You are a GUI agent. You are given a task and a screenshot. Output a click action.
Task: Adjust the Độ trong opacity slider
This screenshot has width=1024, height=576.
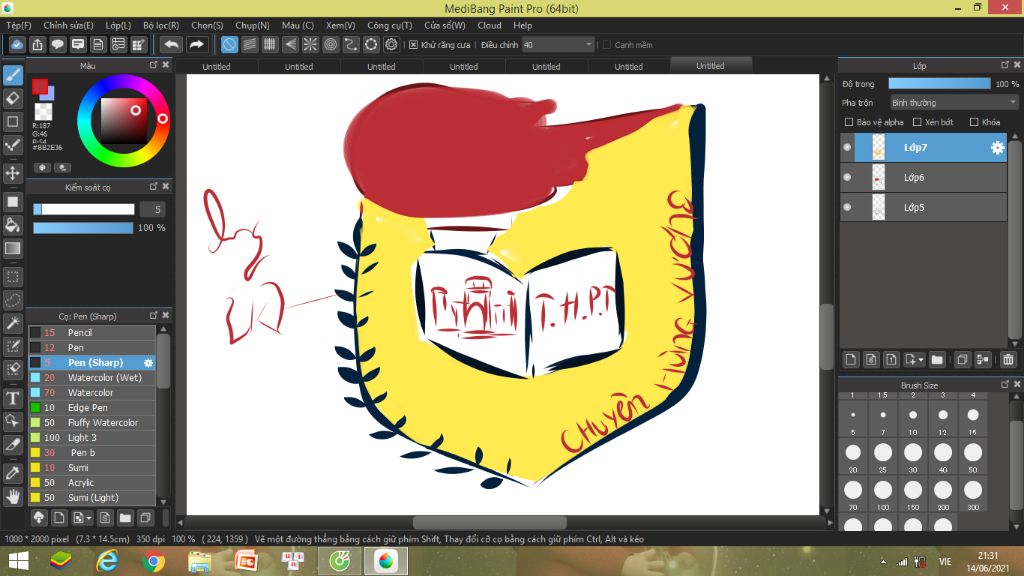pos(939,84)
